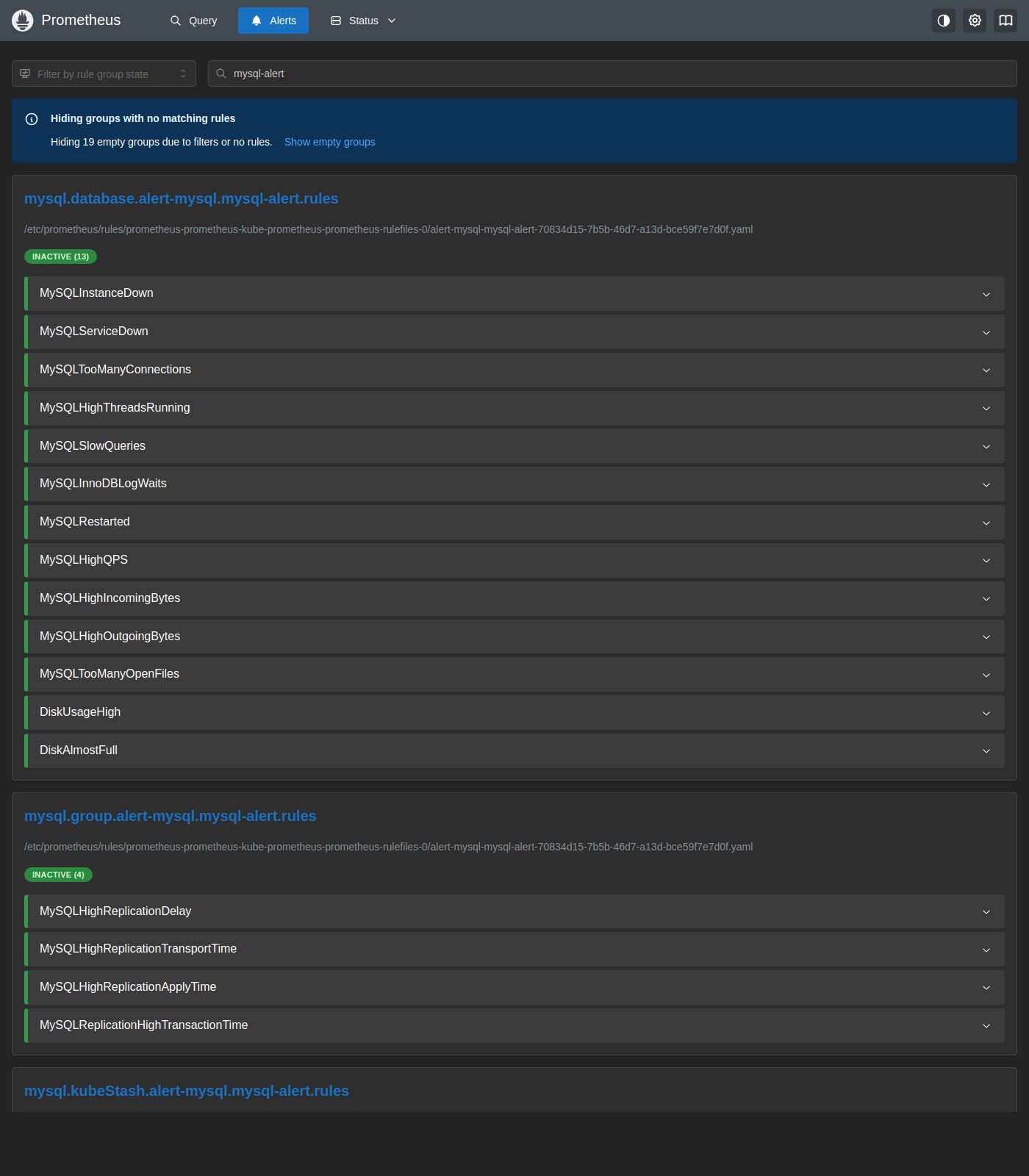1029x1176 pixels.
Task: Click the Prometheus flame logo
Action: [23, 21]
